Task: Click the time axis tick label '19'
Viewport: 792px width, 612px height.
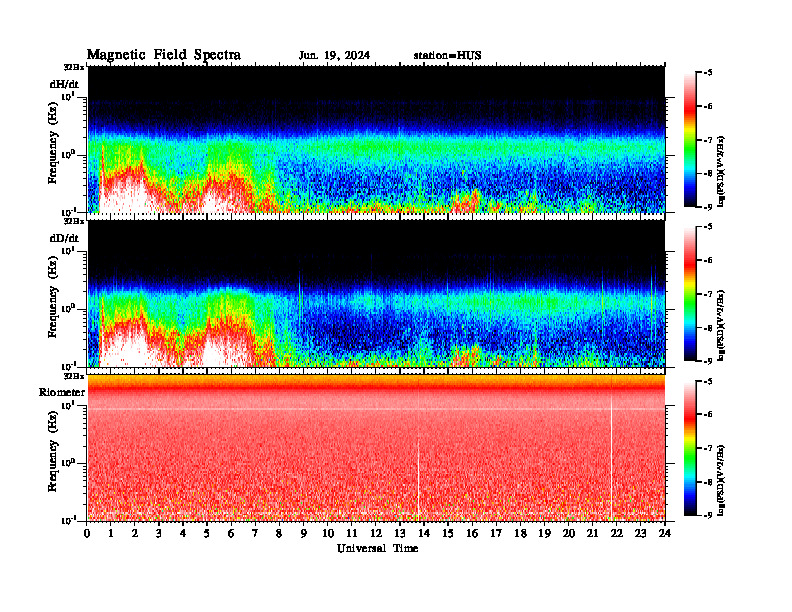Action: [x=544, y=533]
